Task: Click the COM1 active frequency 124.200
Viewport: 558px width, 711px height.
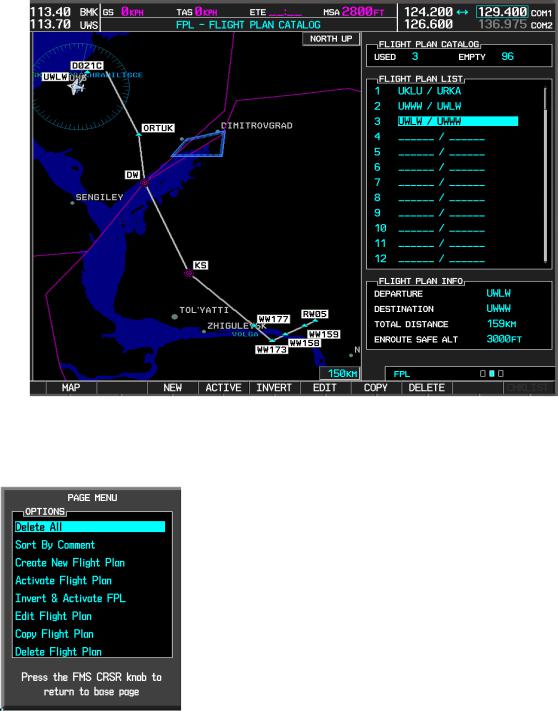Action: [428, 12]
